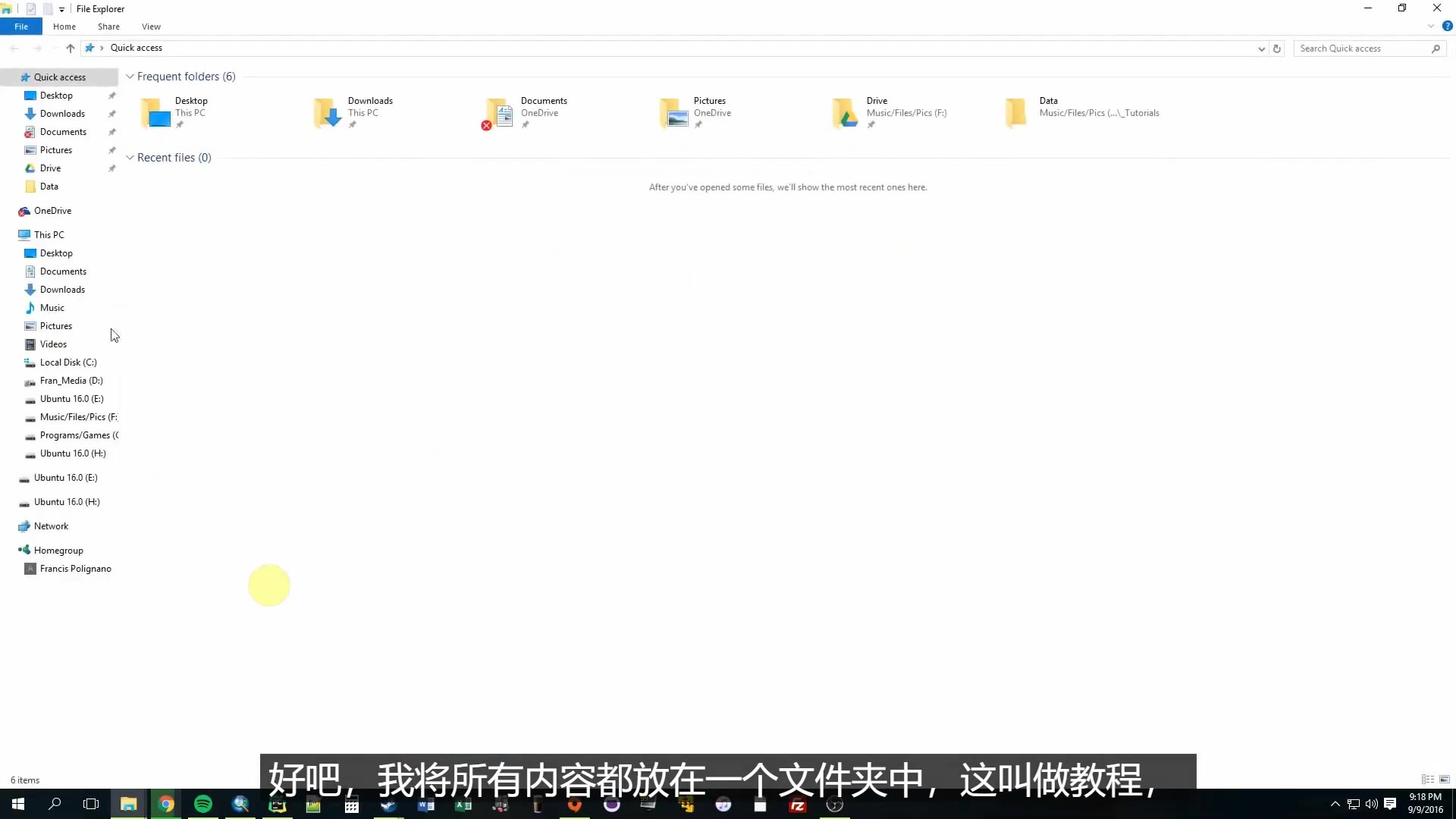The width and height of the screenshot is (1456, 819).
Task: Click the Properties quick toolbar icon
Action: point(31,9)
